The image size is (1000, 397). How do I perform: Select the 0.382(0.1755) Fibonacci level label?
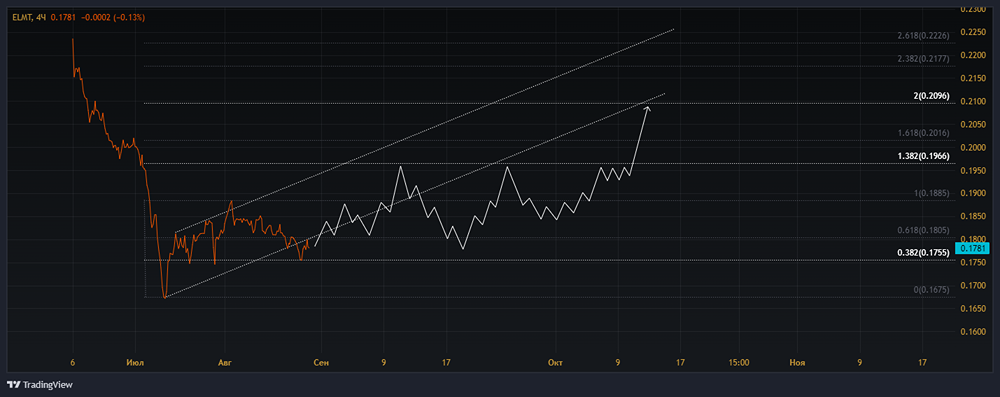pyautogui.click(x=923, y=253)
